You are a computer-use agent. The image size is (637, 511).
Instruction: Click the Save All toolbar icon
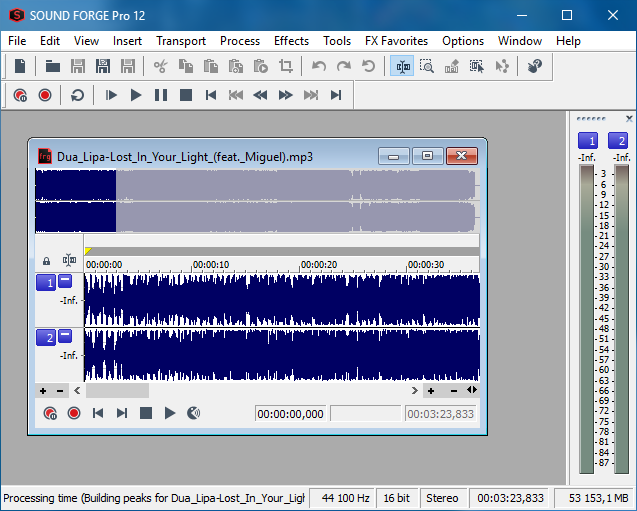click(128, 66)
